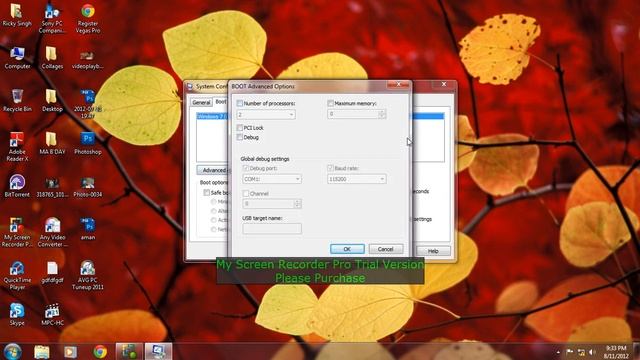Click OK in BOOT Advanced Options
640x360 pixels.
[x=347, y=249]
